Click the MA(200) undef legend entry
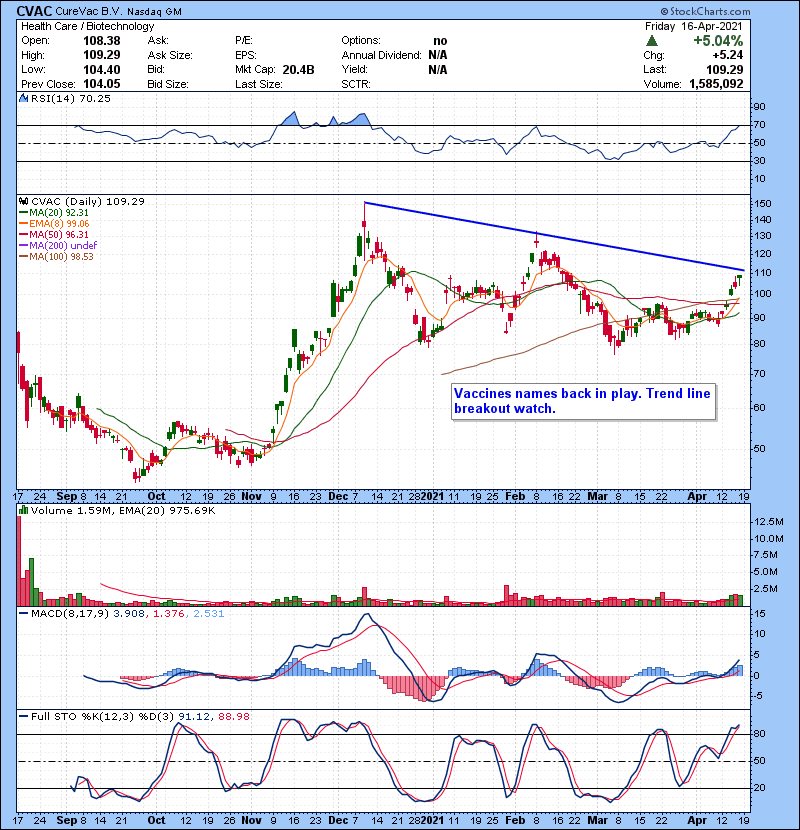 click(x=58, y=245)
